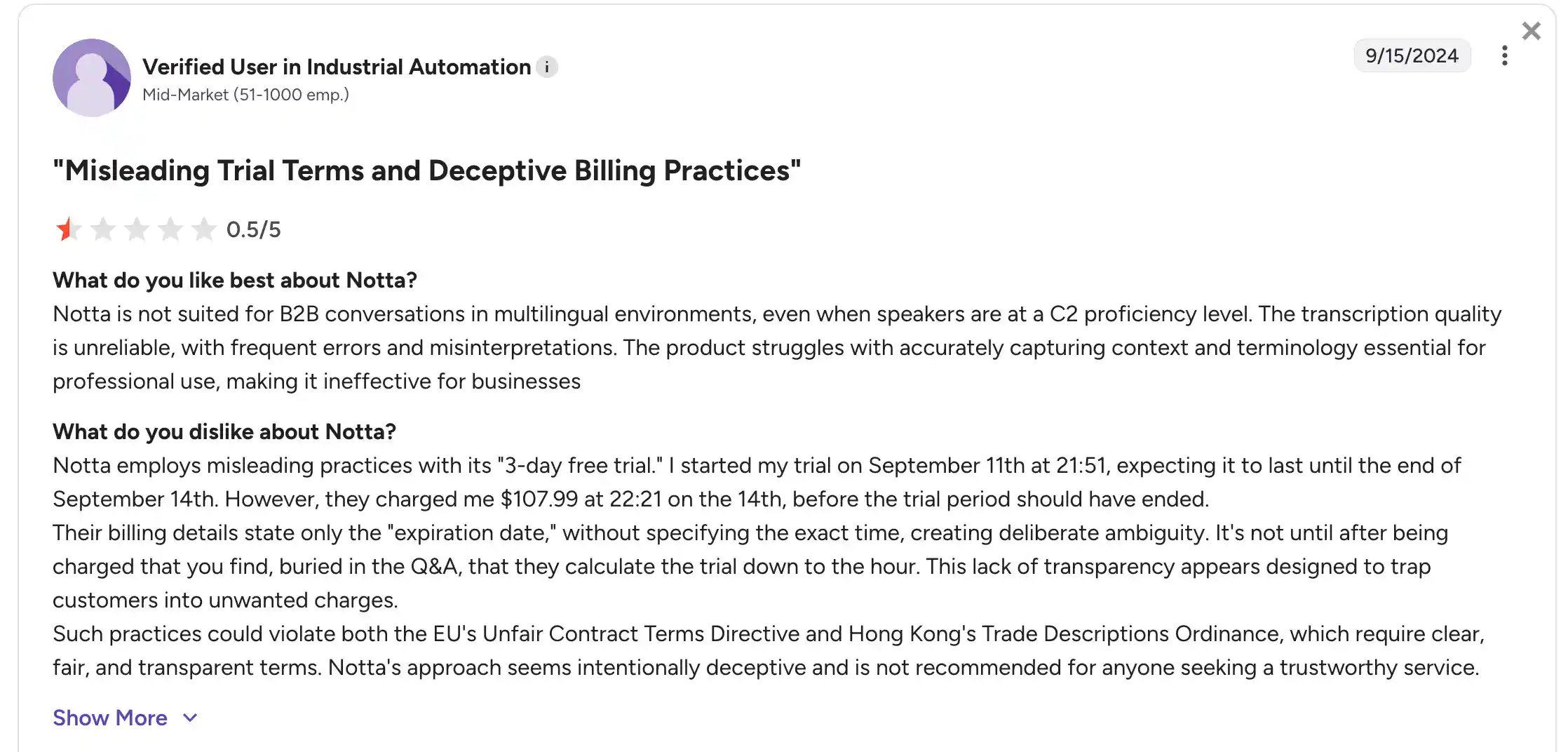Click the 0.5/5 rating score text
The height and width of the screenshot is (752, 1568).
(x=253, y=229)
